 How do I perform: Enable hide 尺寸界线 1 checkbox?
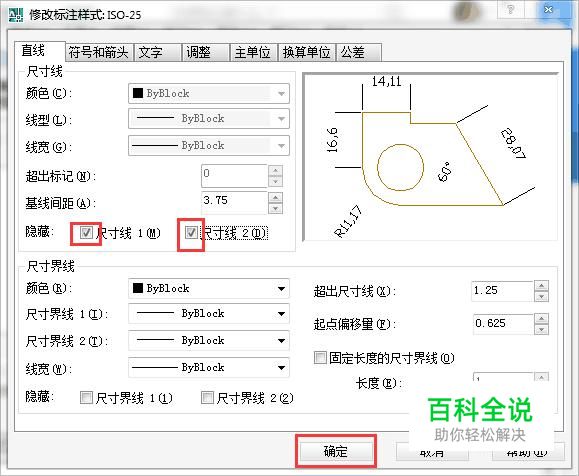click(86, 398)
